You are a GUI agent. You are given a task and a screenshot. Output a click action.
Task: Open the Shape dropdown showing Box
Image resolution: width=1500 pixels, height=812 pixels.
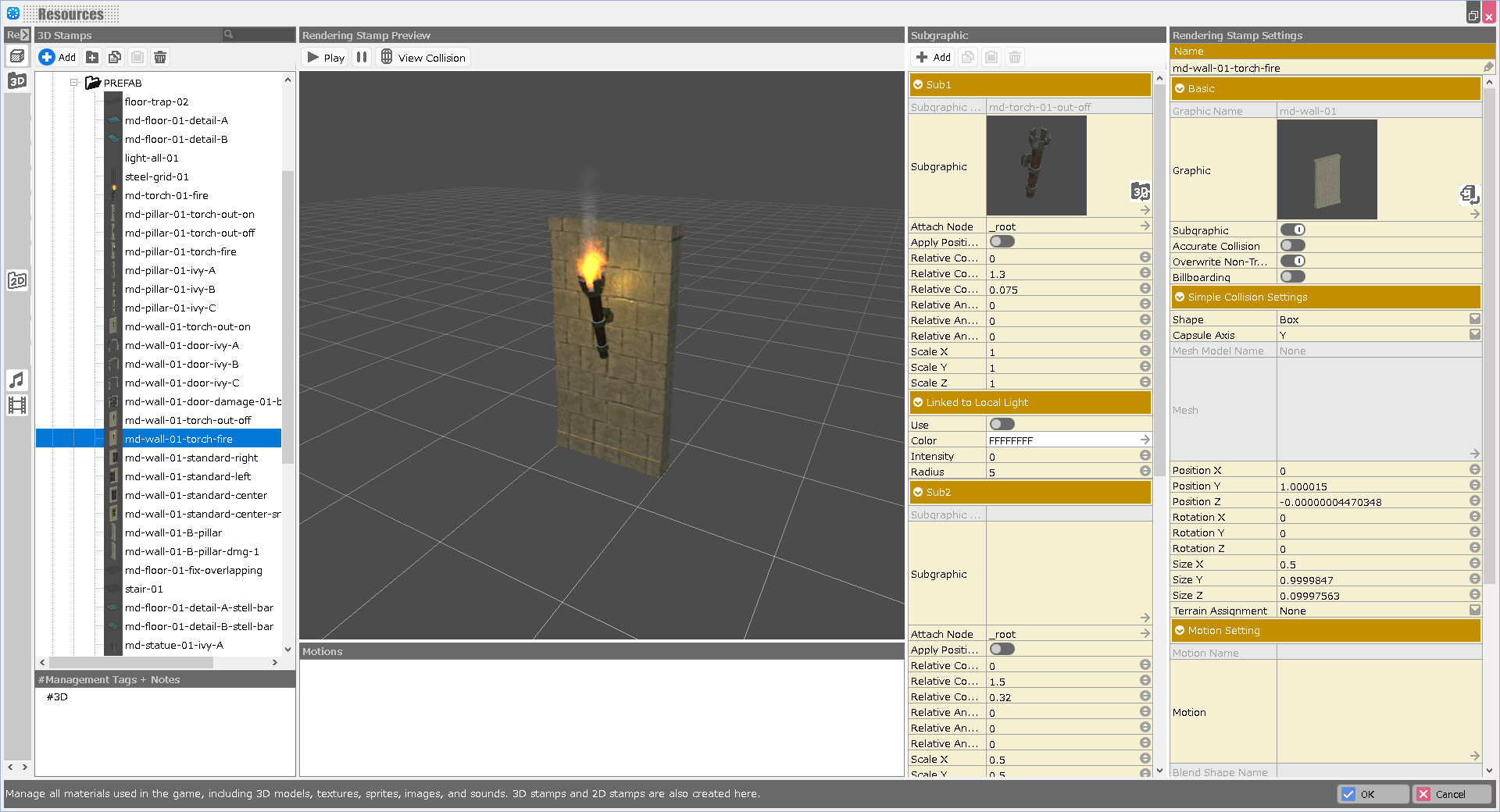[1474, 319]
